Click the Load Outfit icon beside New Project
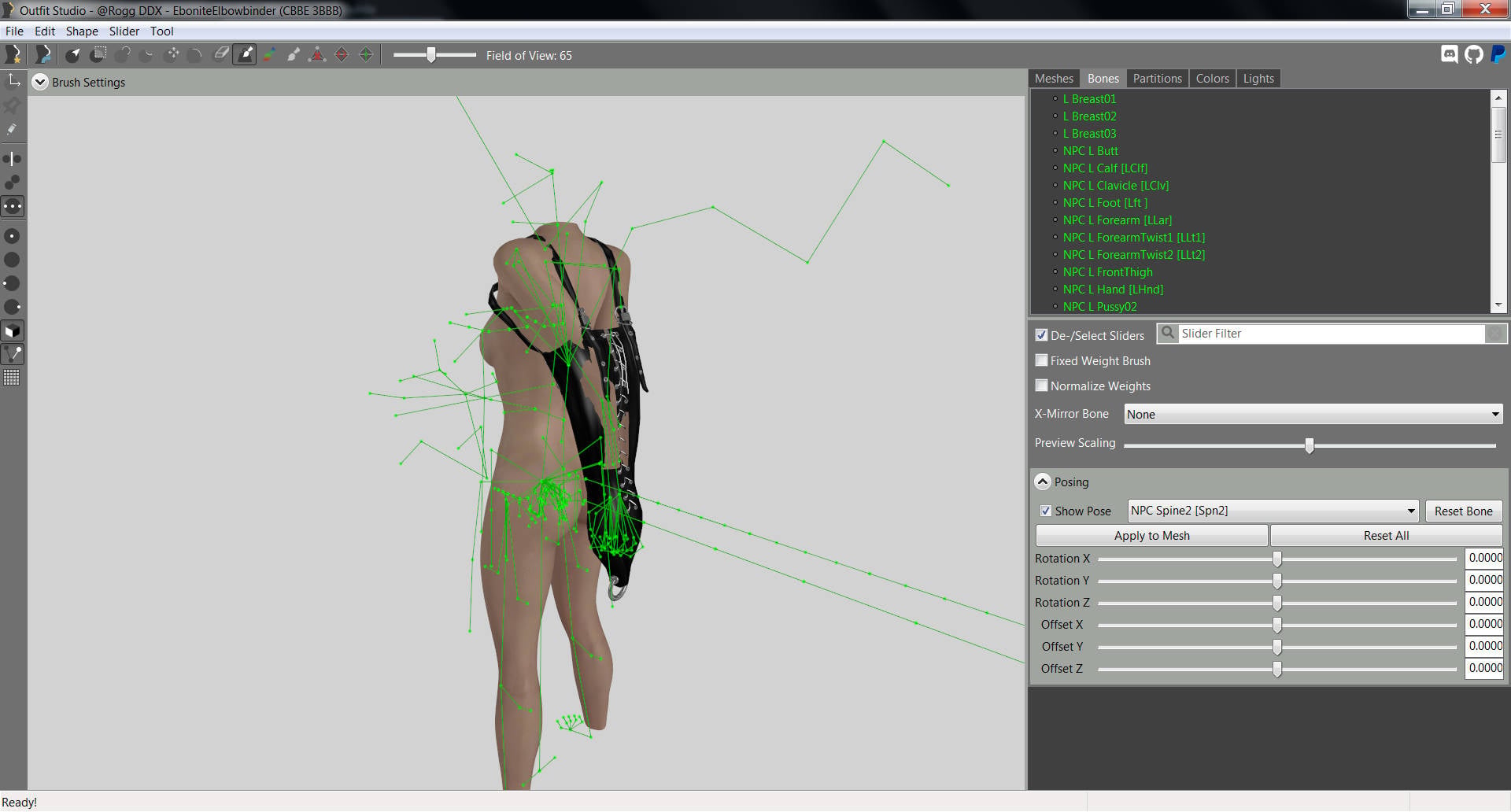Image resolution: width=1511 pixels, height=812 pixels. click(43, 55)
